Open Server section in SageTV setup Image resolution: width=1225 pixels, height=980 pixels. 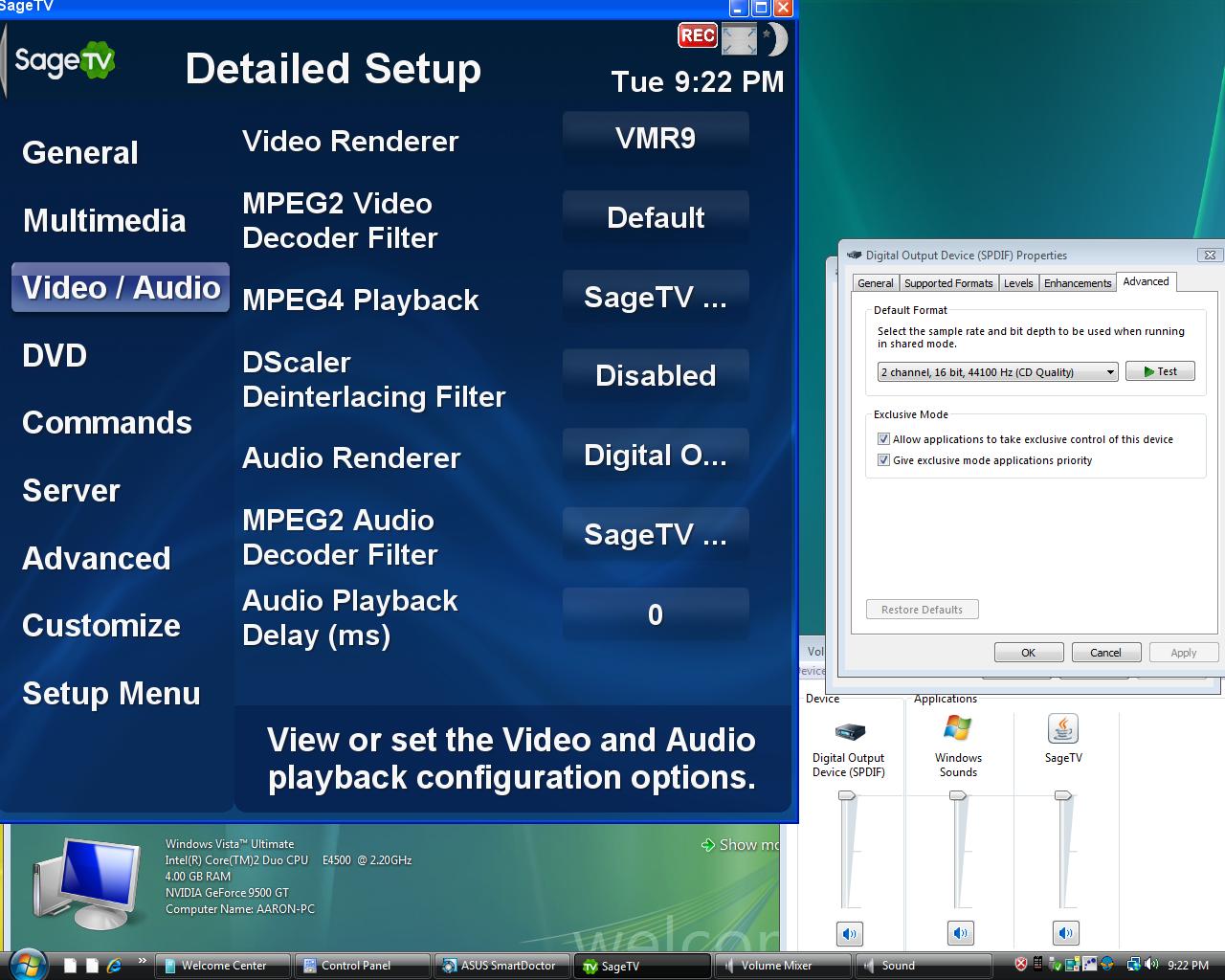(x=71, y=491)
